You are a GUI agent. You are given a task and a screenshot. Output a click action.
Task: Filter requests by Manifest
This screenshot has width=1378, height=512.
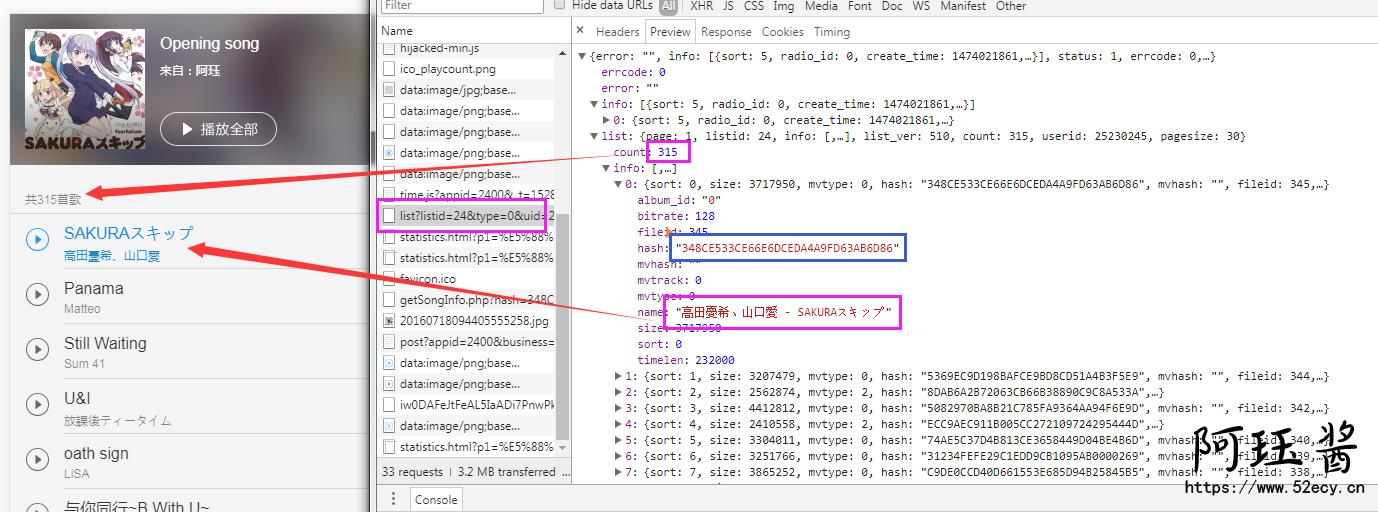coord(963,6)
